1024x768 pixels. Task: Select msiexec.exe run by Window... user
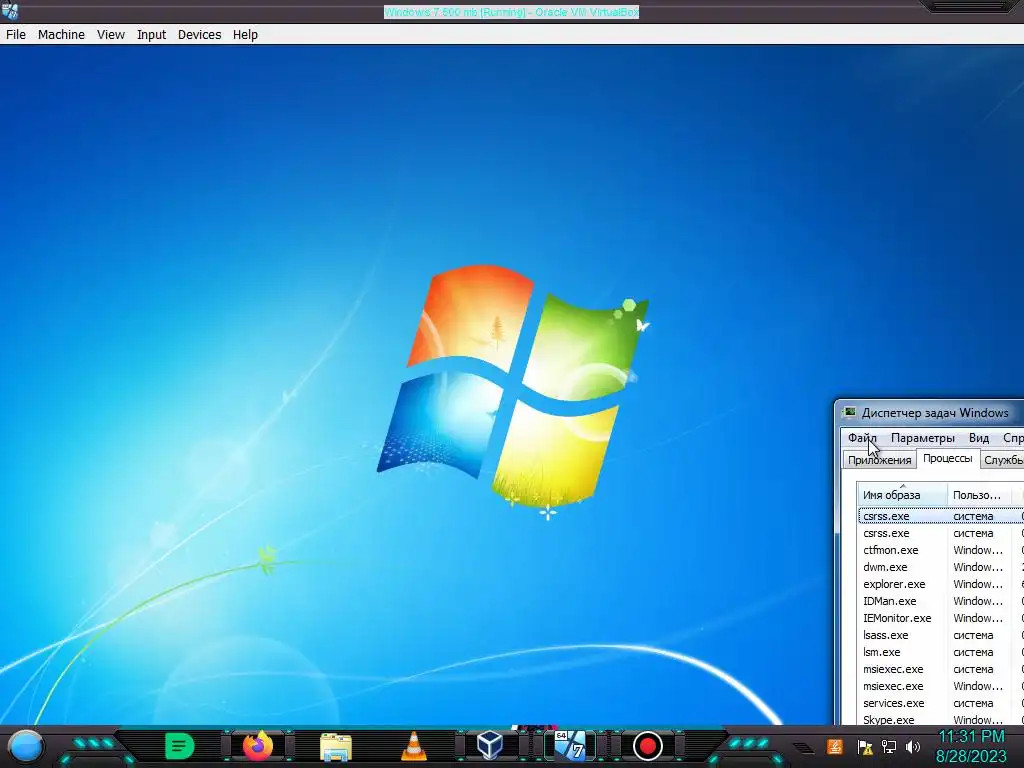[x=941, y=686]
